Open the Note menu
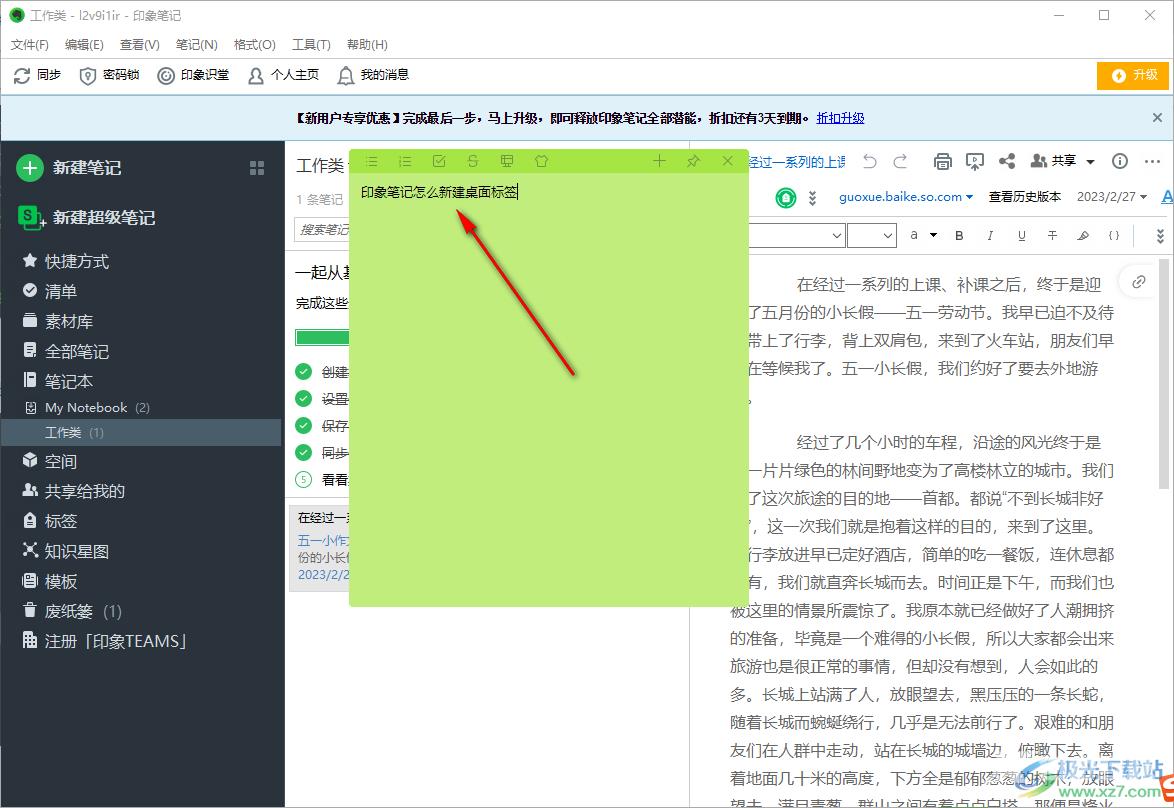 click(196, 44)
